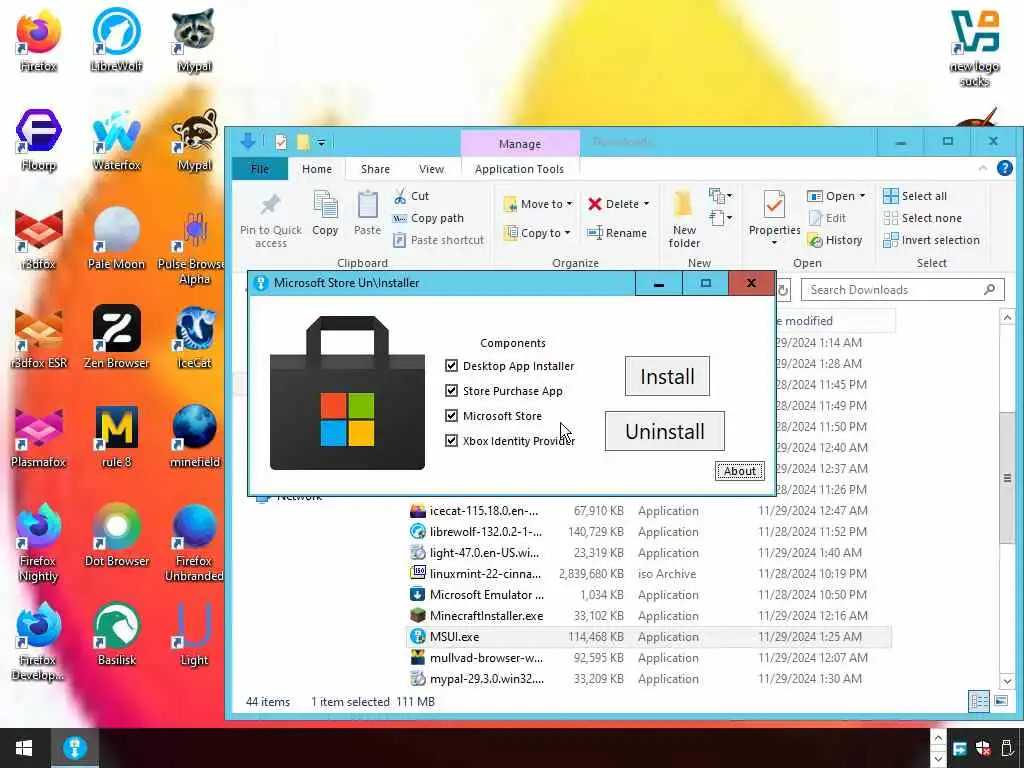Select the Basilisk desktop icon
Image resolution: width=1024 pixels, height=768 pixels.
pos(116,634)
